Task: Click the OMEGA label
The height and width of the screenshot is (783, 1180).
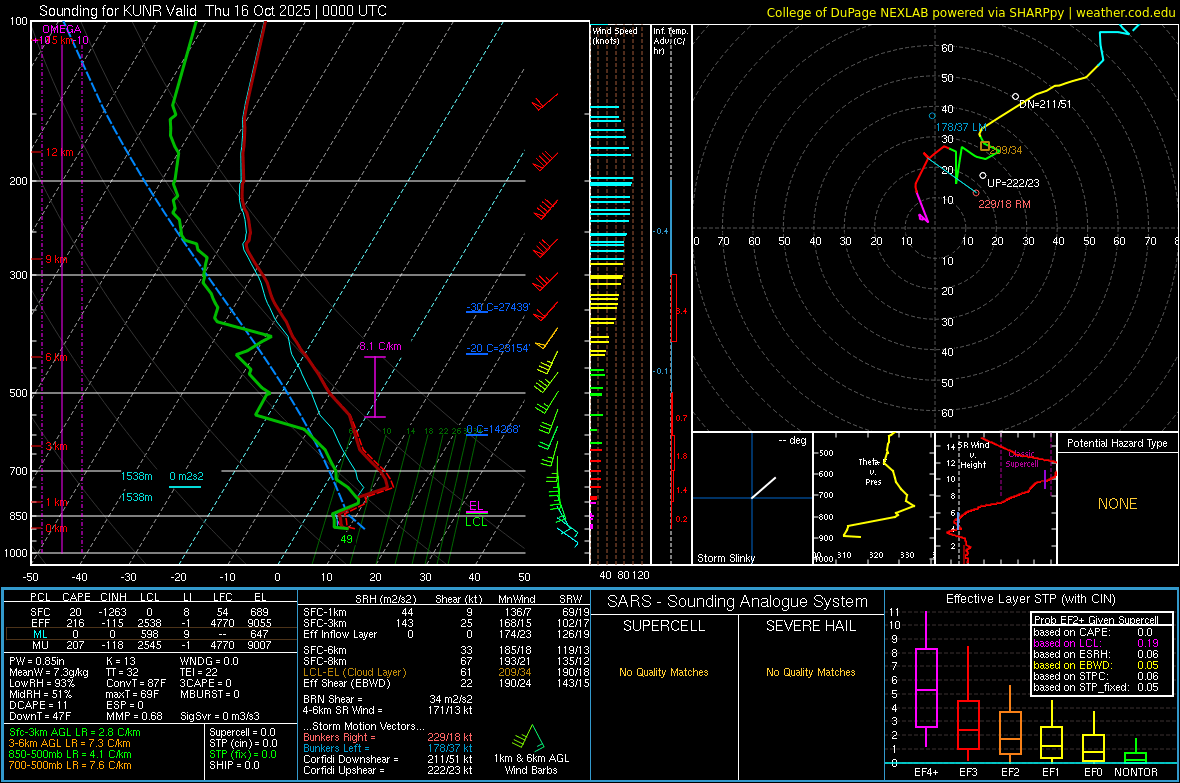Action: (x=62, y=29)
